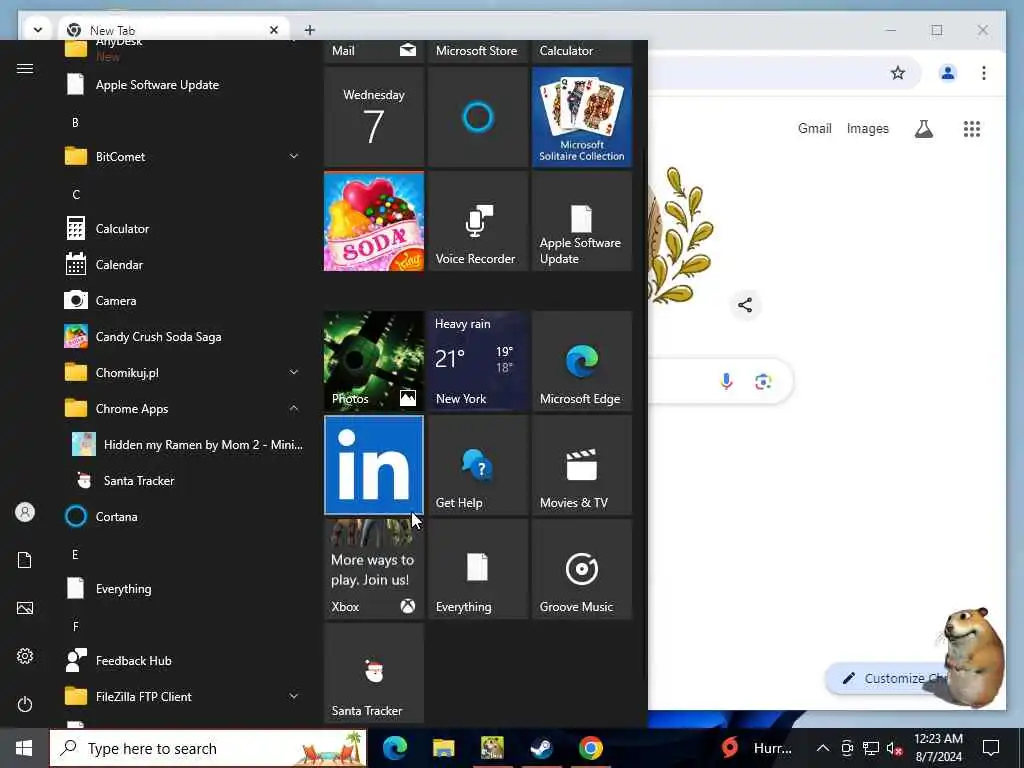Open Documents from Start sidebar
This screenshot has height=768, width=1024.
(x=25, y=560)
